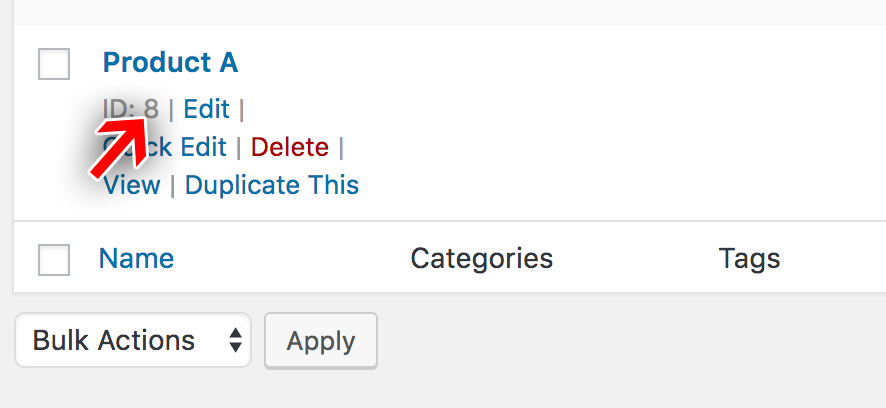Click the Edit link under Product A
The height and width of the screenshot is (408, 886).
pos(206,109)
